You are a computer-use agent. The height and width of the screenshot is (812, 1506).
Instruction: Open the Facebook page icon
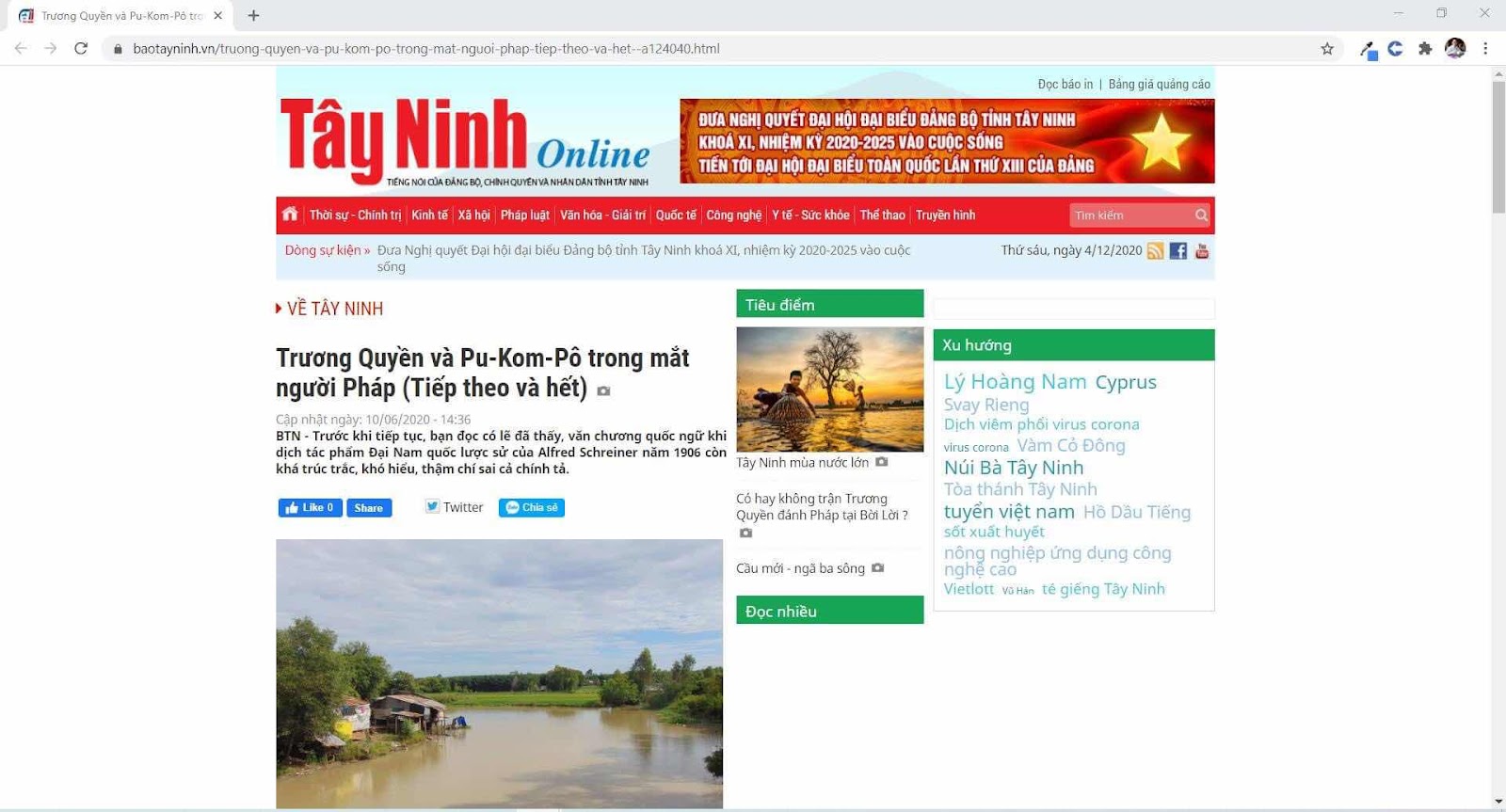[x=1178, y=251]
